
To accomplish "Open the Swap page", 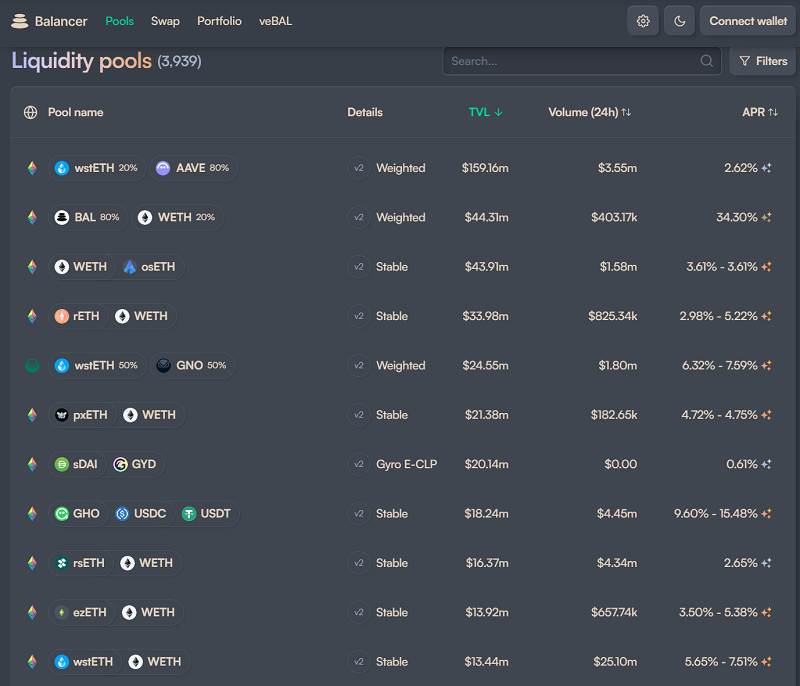I will 165,21.
